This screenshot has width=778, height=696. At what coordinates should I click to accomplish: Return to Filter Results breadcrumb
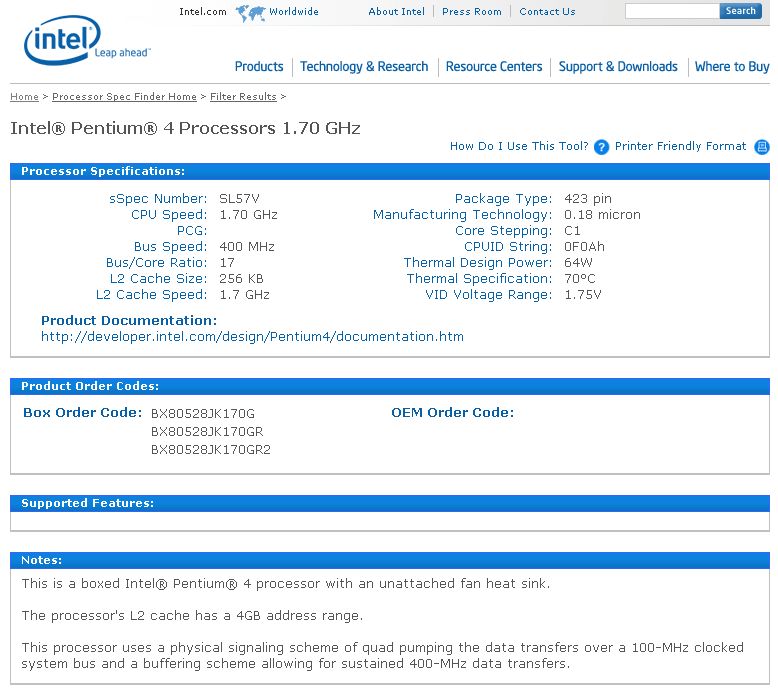(243, 97)
